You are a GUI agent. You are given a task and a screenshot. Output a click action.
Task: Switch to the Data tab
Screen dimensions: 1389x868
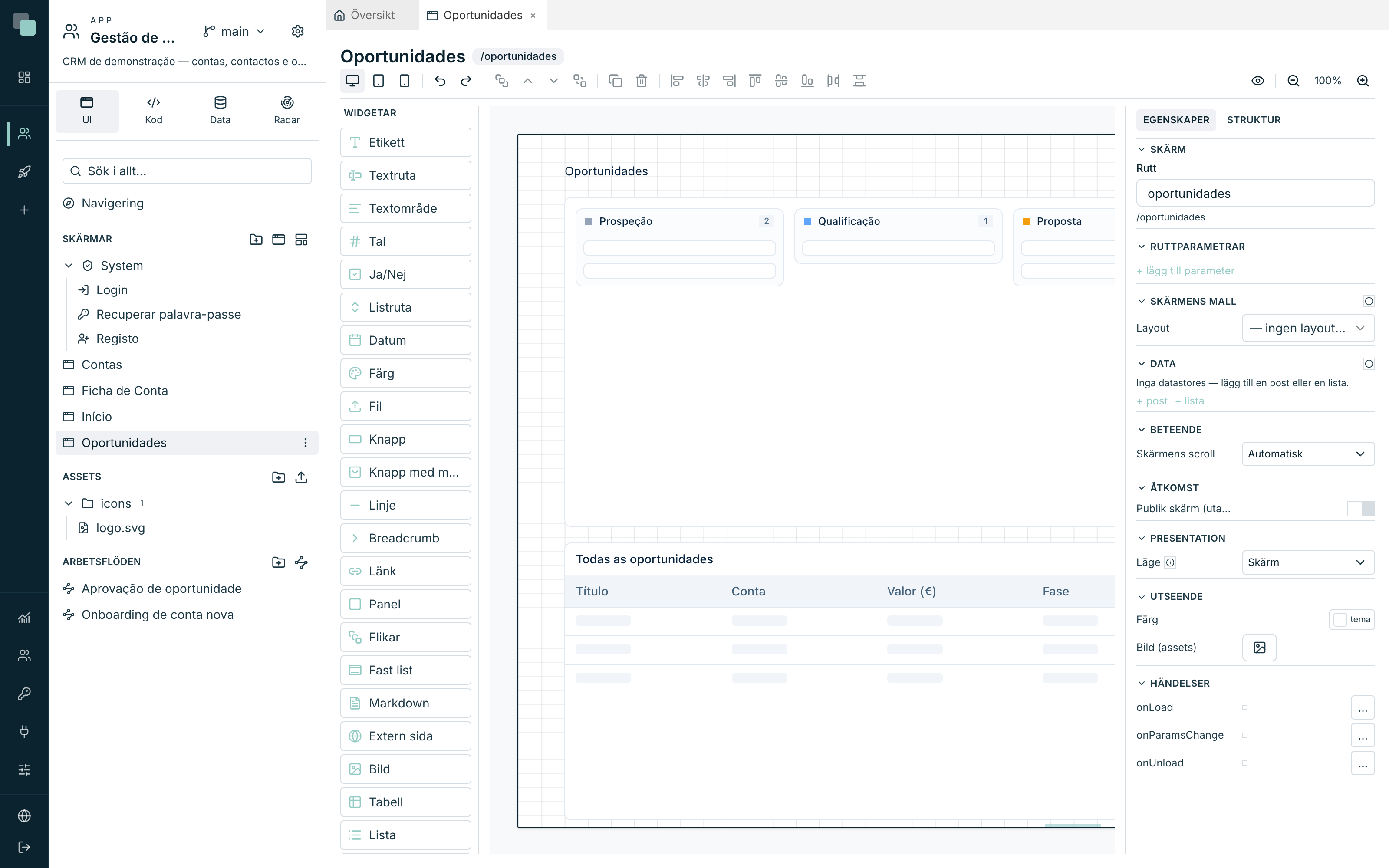coord(220,111)
